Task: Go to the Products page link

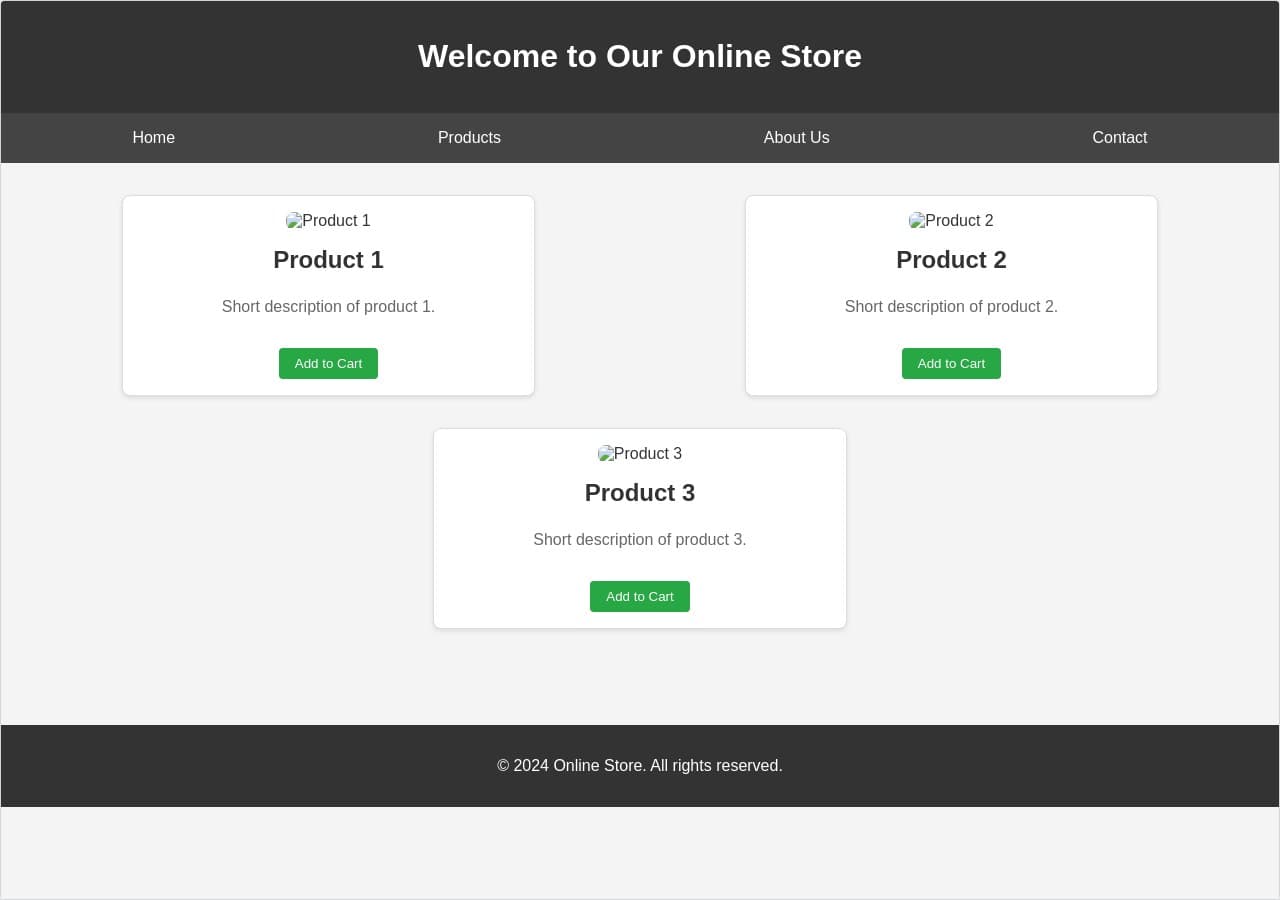Action: pyautogui.click(x=469, y=138)
